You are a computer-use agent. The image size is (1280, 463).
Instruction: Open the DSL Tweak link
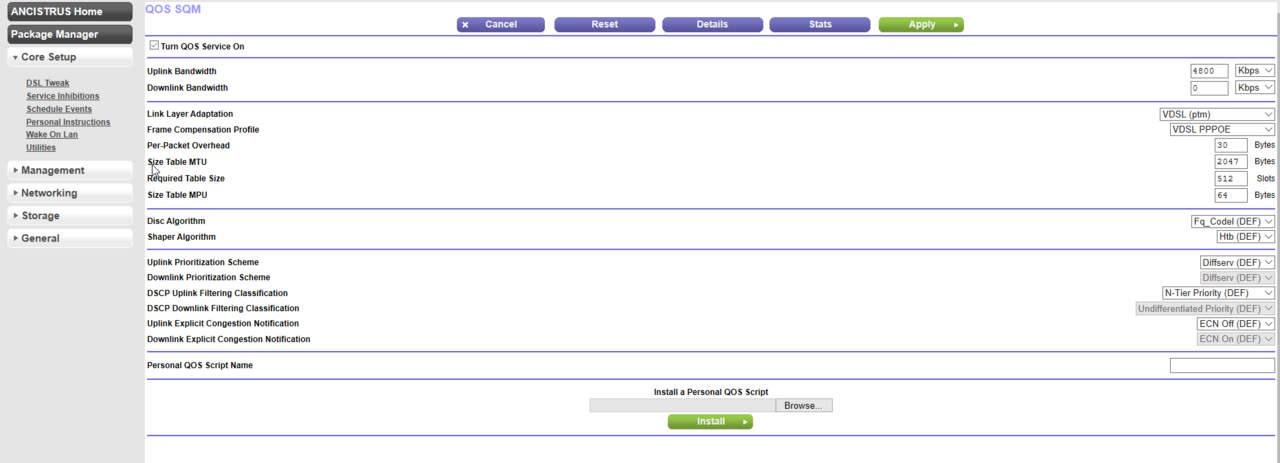pyautogui.click(x=48, y=83)
